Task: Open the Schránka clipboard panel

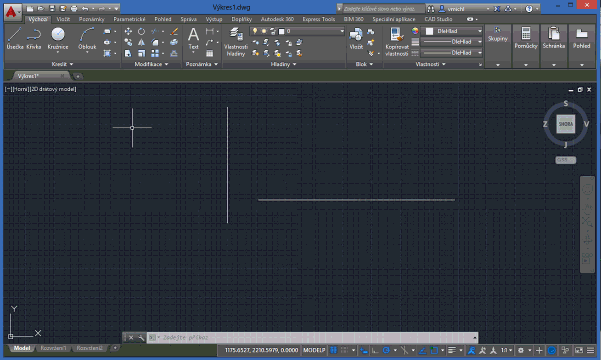Action: [x=554, y=38]
